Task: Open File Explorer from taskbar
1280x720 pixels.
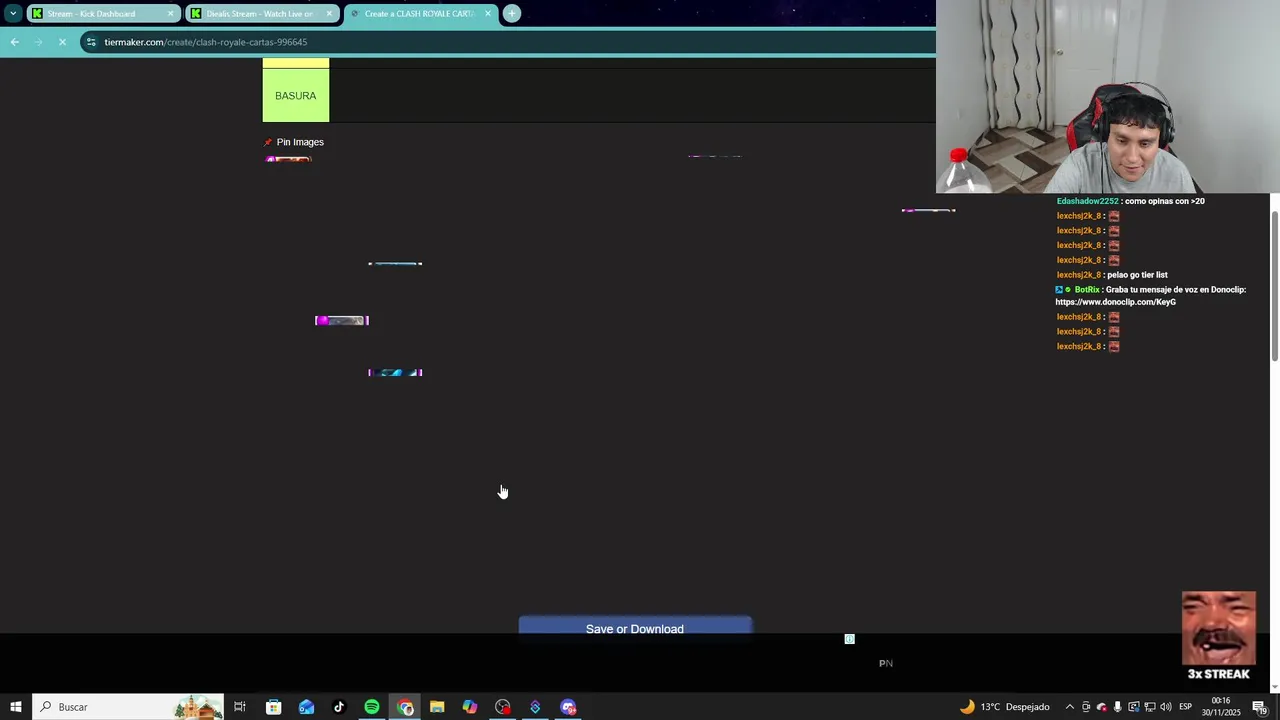Action: pos(437,707)
